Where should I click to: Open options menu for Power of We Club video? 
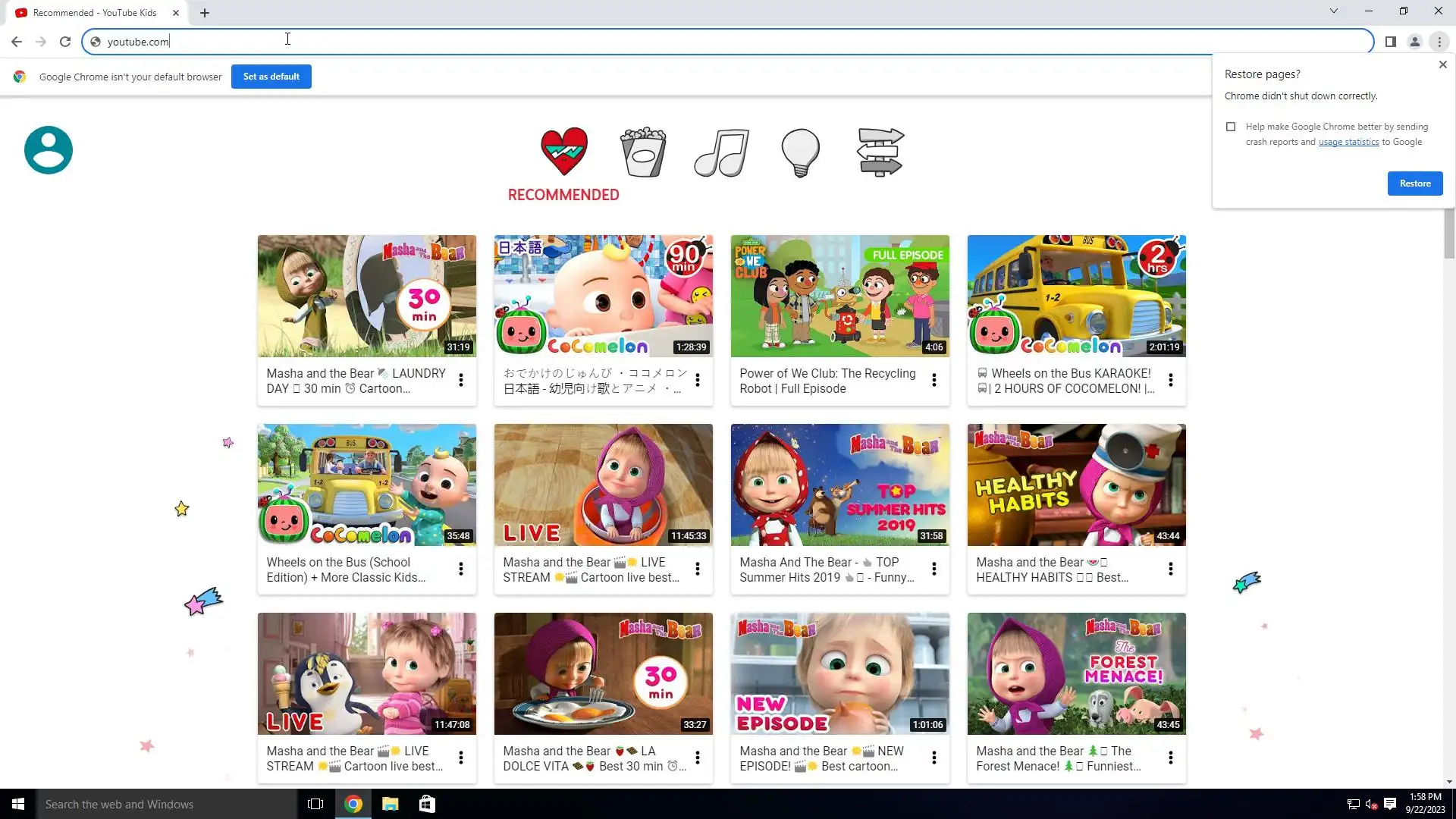pos(934,380)
